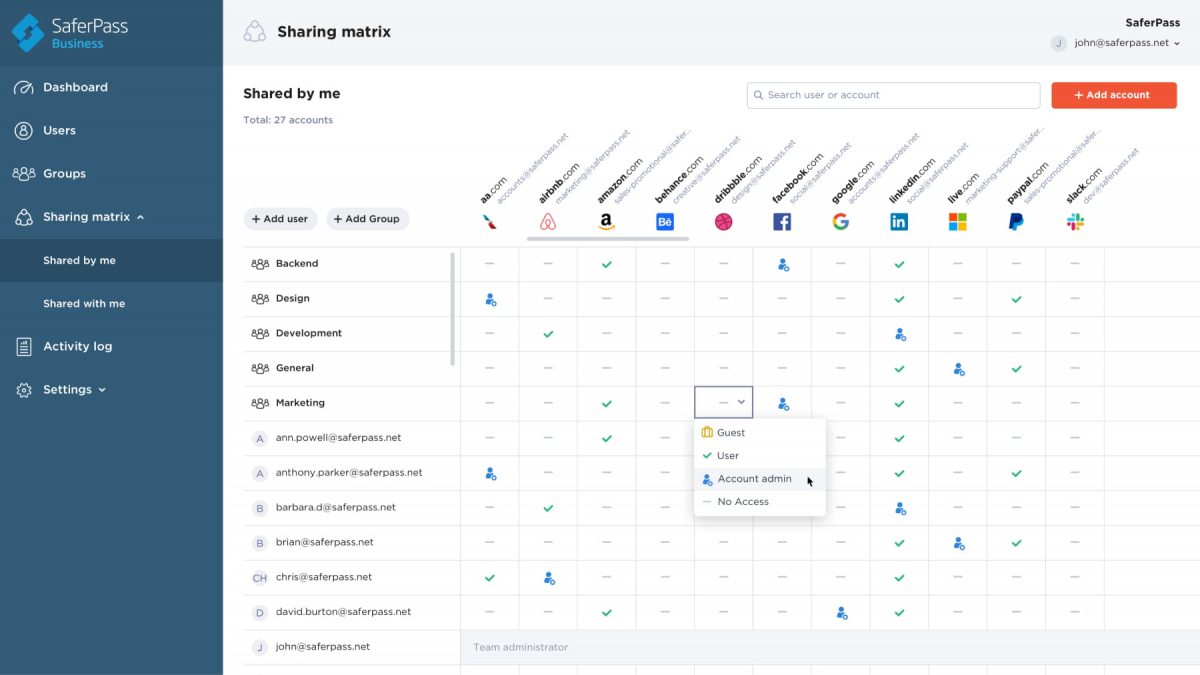This screenshot has height=675, width=1200.
Task: Select the LinkedIn account icon
Action: pos(898,221)
